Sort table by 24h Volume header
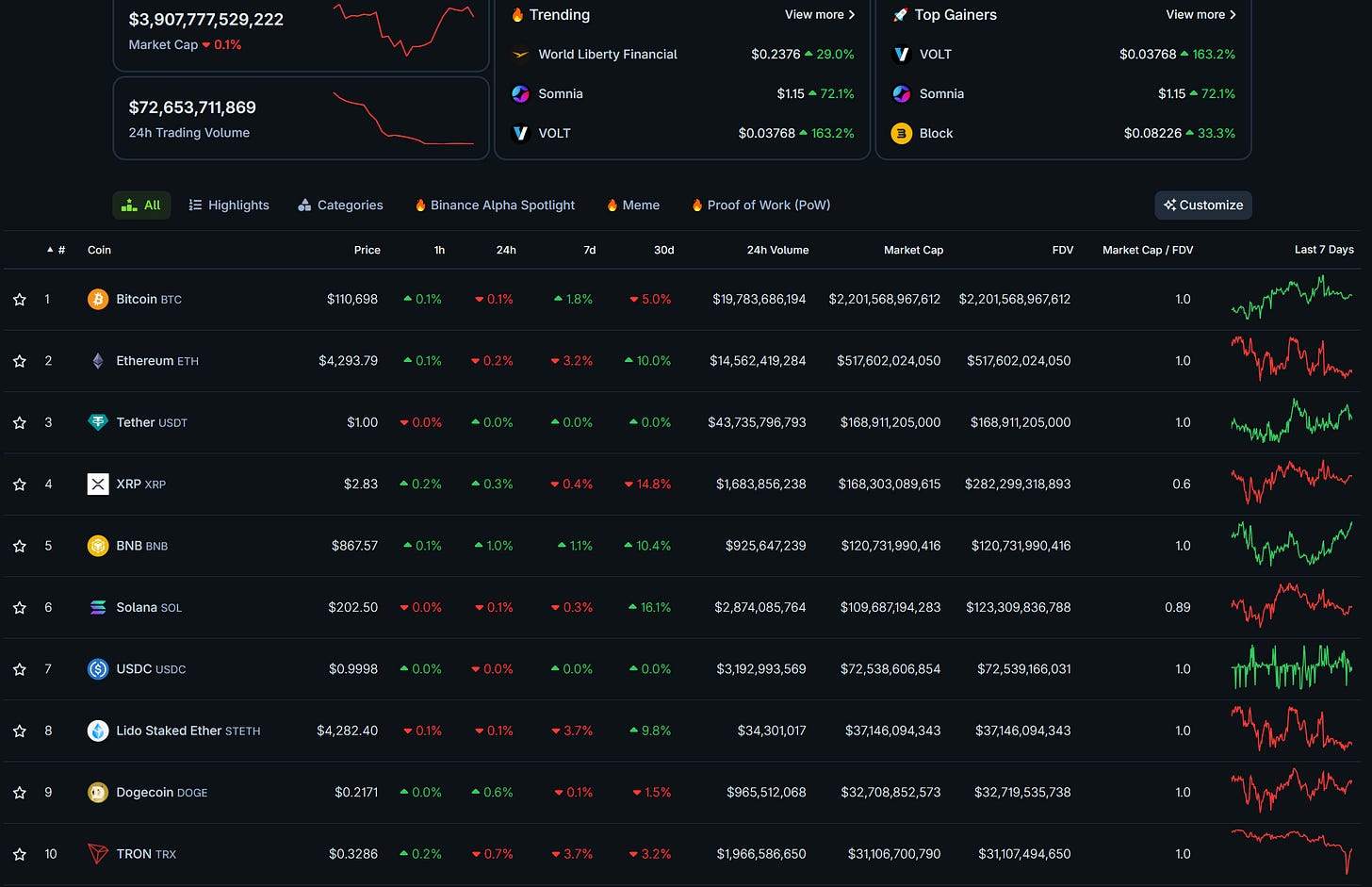This screenshot has height=887, width=1372. coord(777,250)
